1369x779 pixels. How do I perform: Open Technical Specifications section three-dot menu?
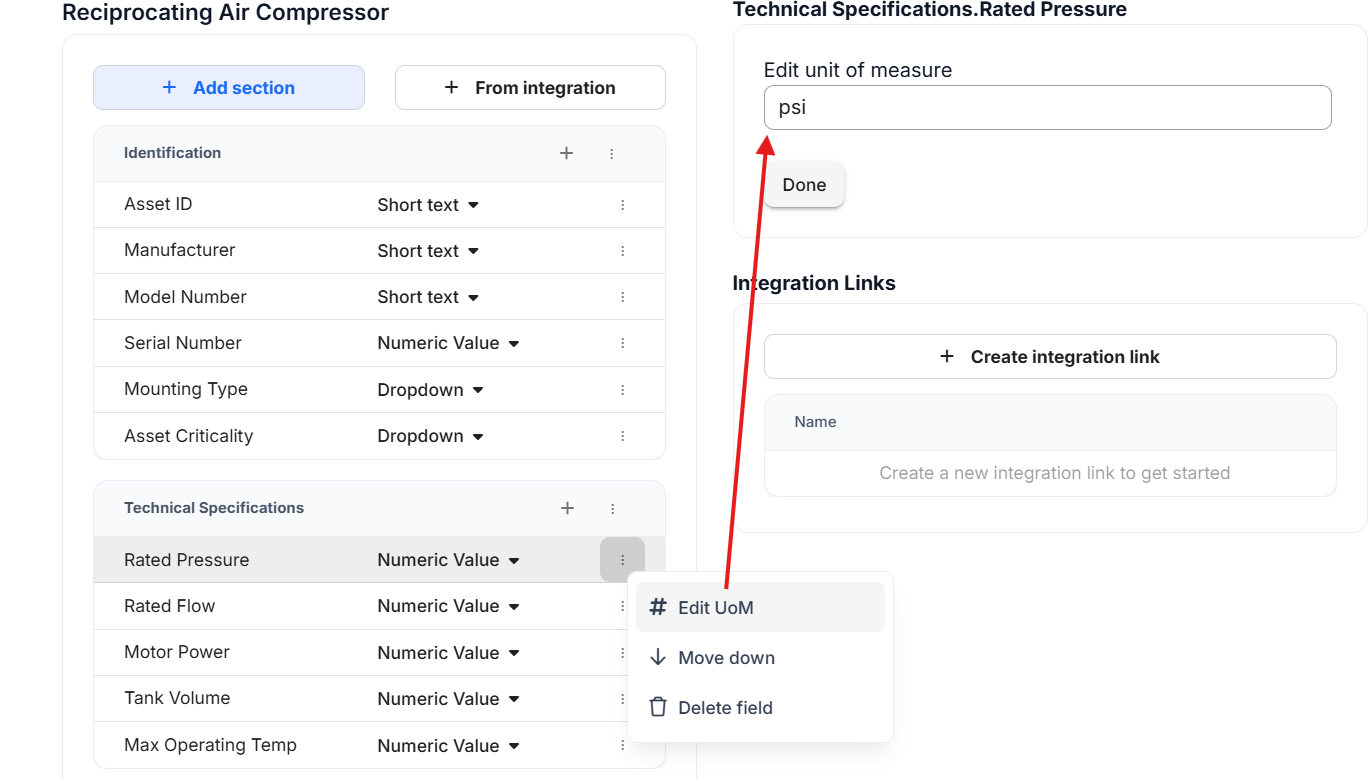point(613,508)
